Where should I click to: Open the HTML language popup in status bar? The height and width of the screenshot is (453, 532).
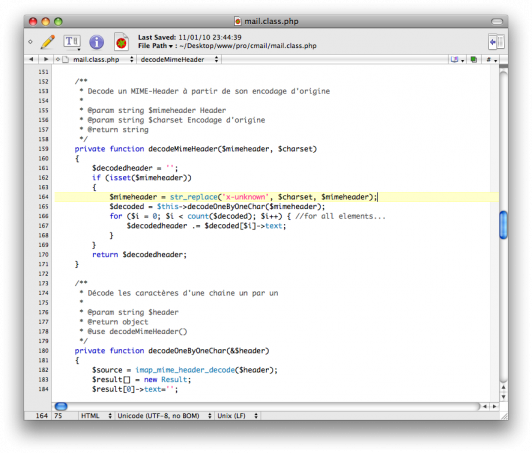[x=96, y=416]
